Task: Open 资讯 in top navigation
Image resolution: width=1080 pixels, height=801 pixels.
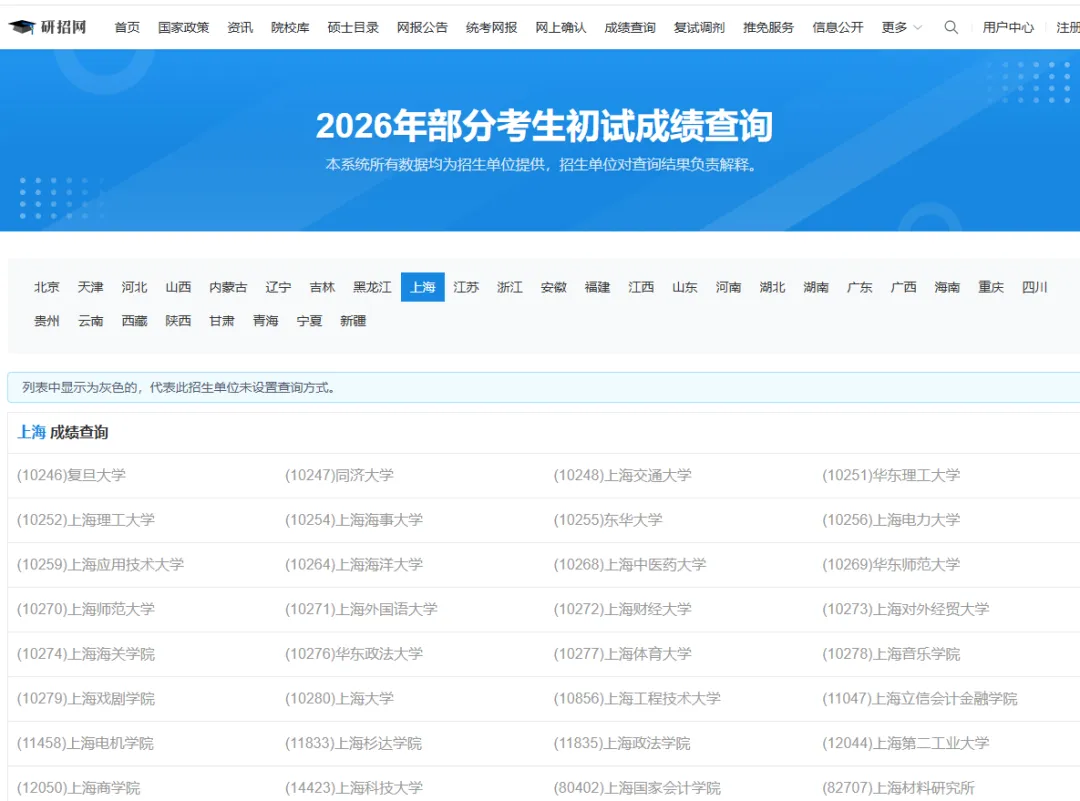Action: click(x=240, y=28)
